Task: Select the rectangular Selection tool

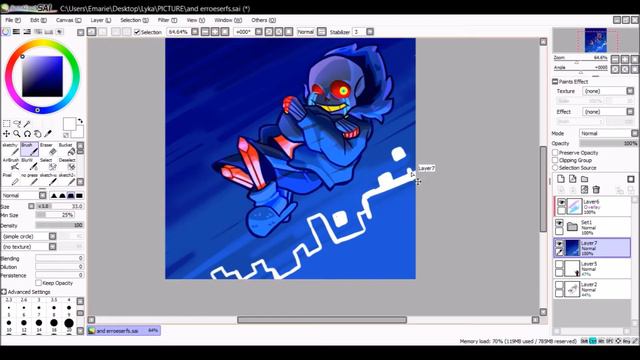Action: coord(7,123)
